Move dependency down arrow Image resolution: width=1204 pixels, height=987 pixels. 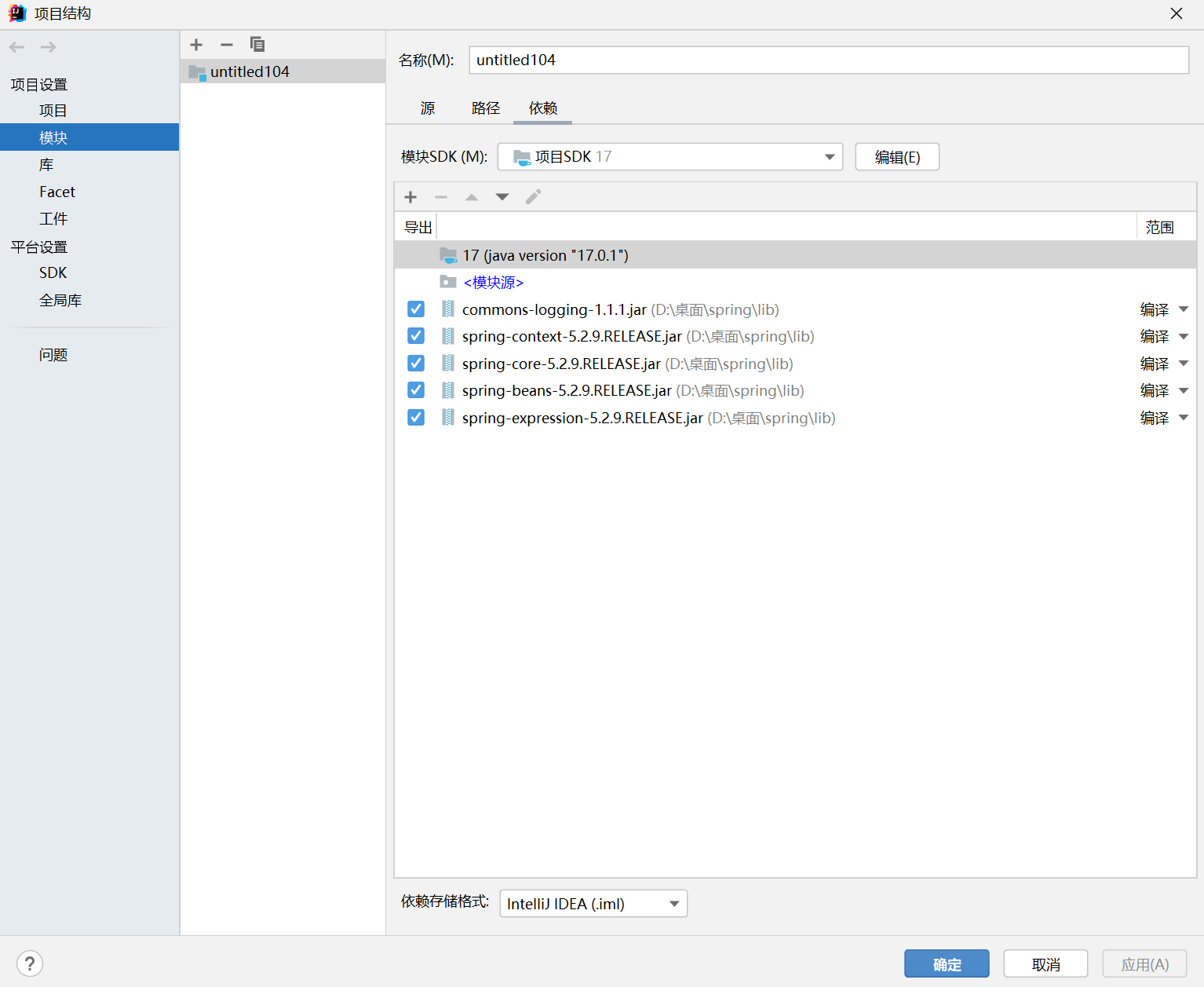point(502,197)
